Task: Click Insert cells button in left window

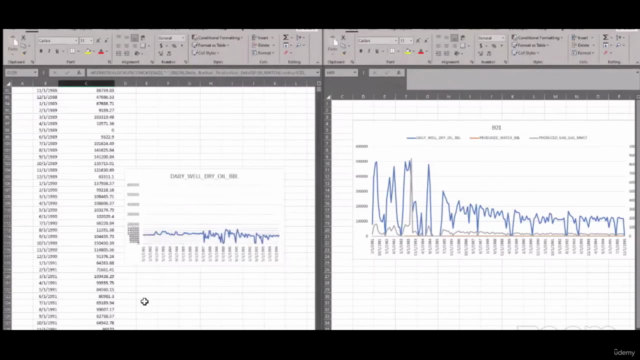Action: point(262,38)
